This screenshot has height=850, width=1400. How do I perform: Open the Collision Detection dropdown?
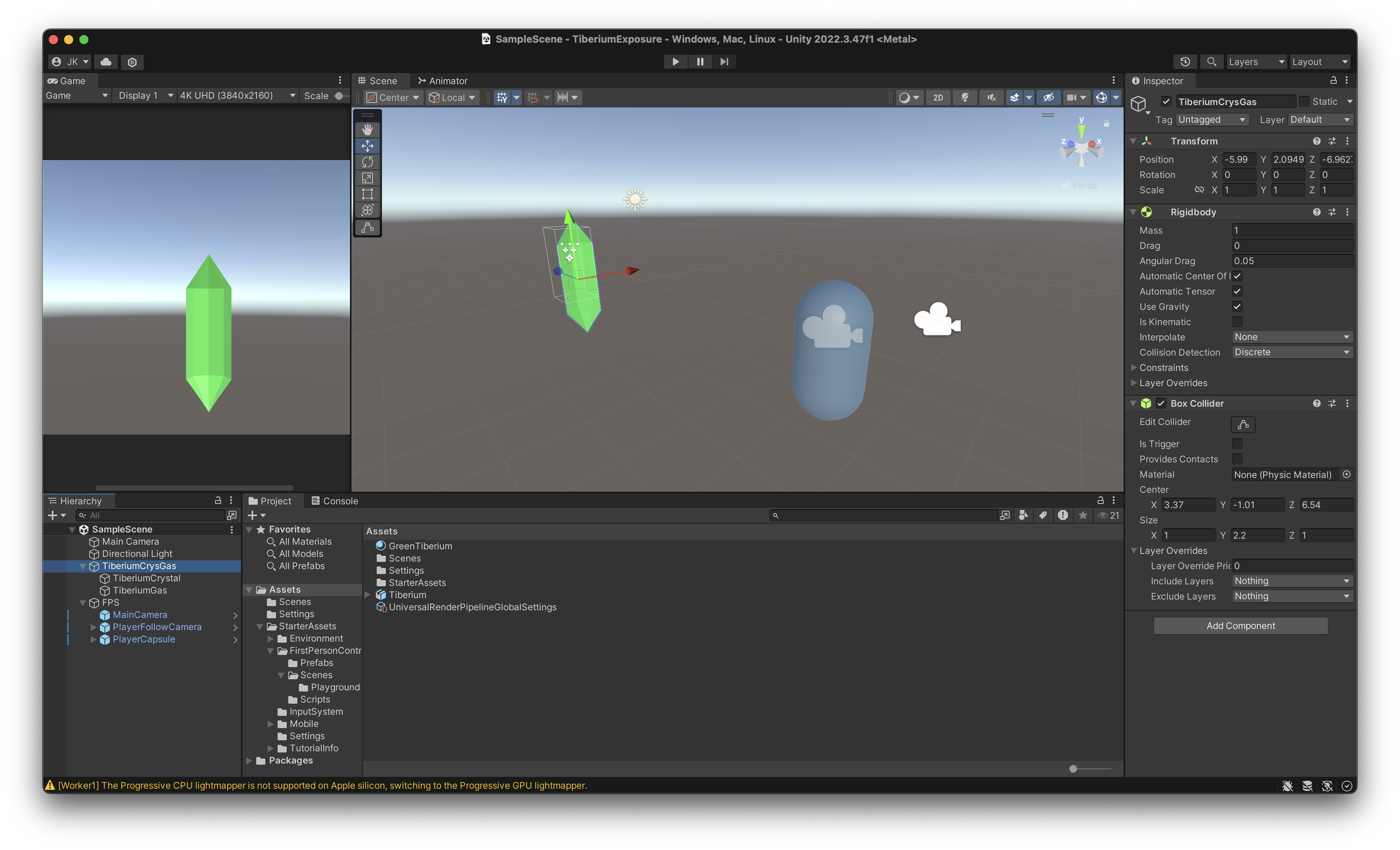(1291, 352)
